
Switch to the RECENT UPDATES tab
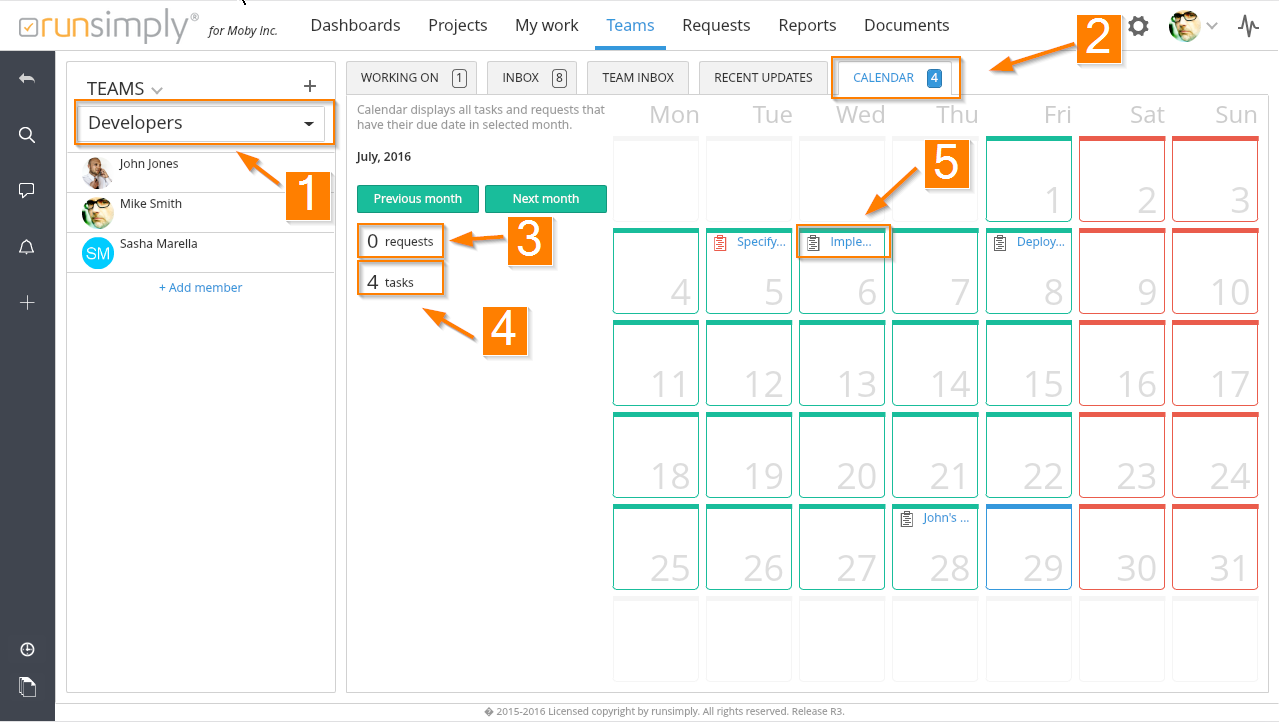(763, 78)
